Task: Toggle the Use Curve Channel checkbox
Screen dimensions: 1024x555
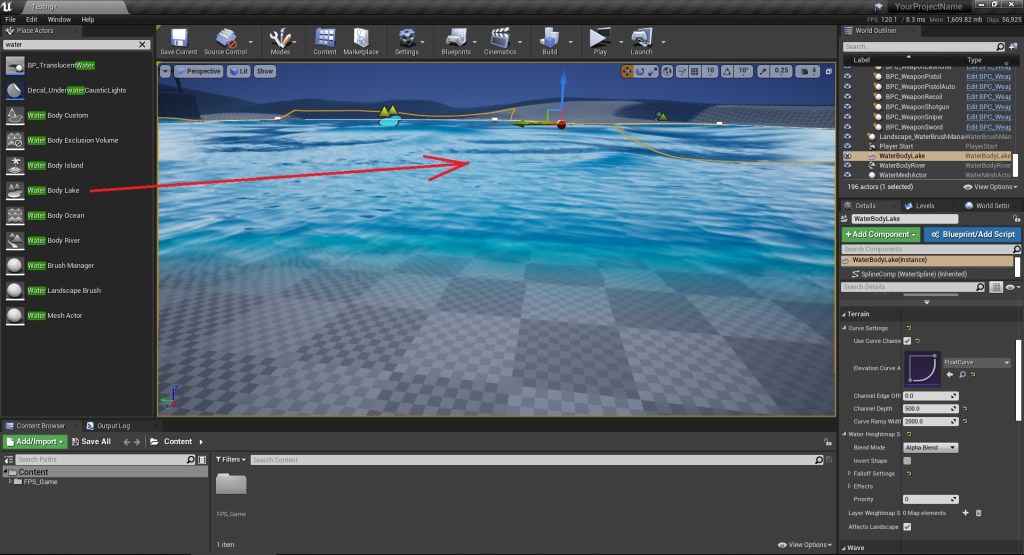Action: (907, 341)
